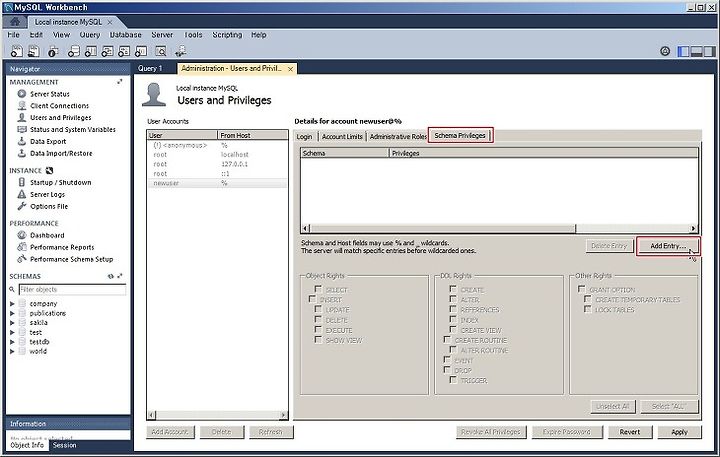
Task: Click the instance icon beside INSTANCE heading
Action: (x=49, y=170)
